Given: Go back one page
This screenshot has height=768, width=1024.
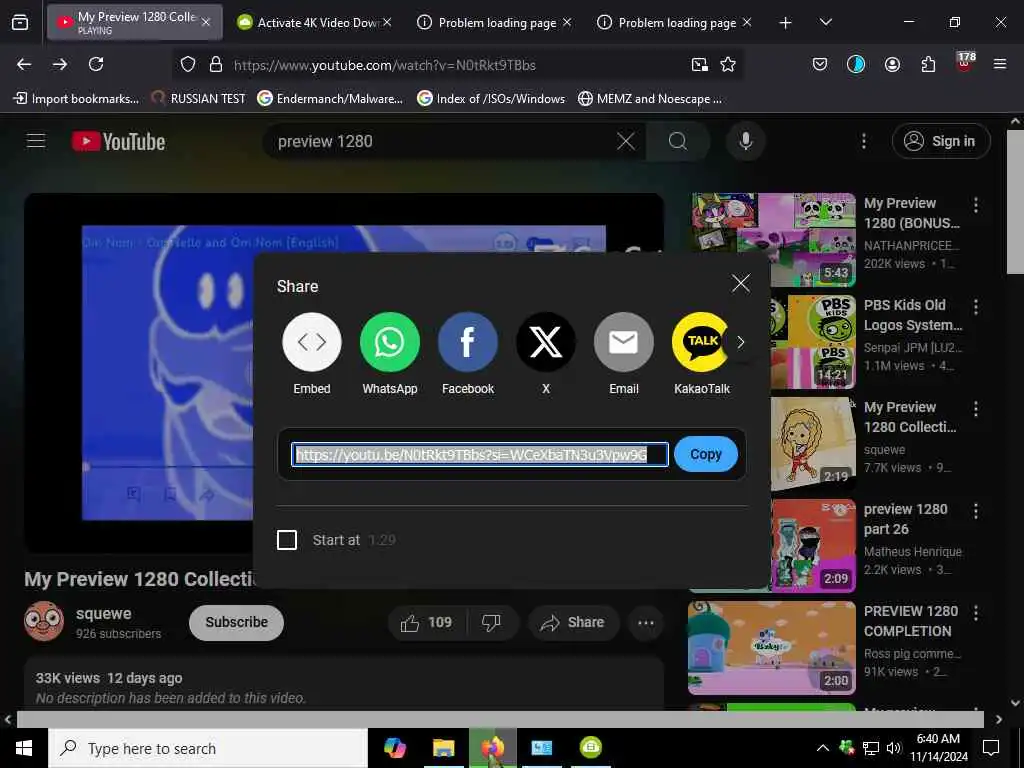Looking at the screenshot, I should [x=24, y=64].
